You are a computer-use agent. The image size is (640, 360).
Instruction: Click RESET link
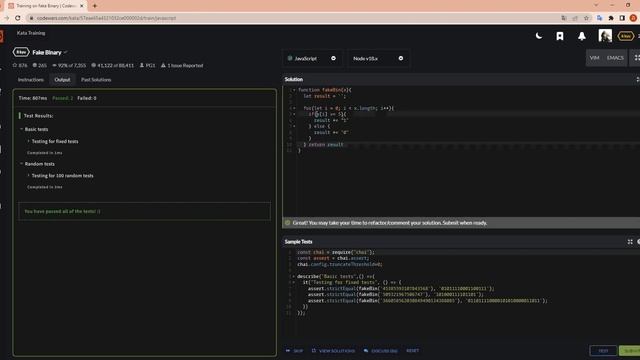click(413, 350)
